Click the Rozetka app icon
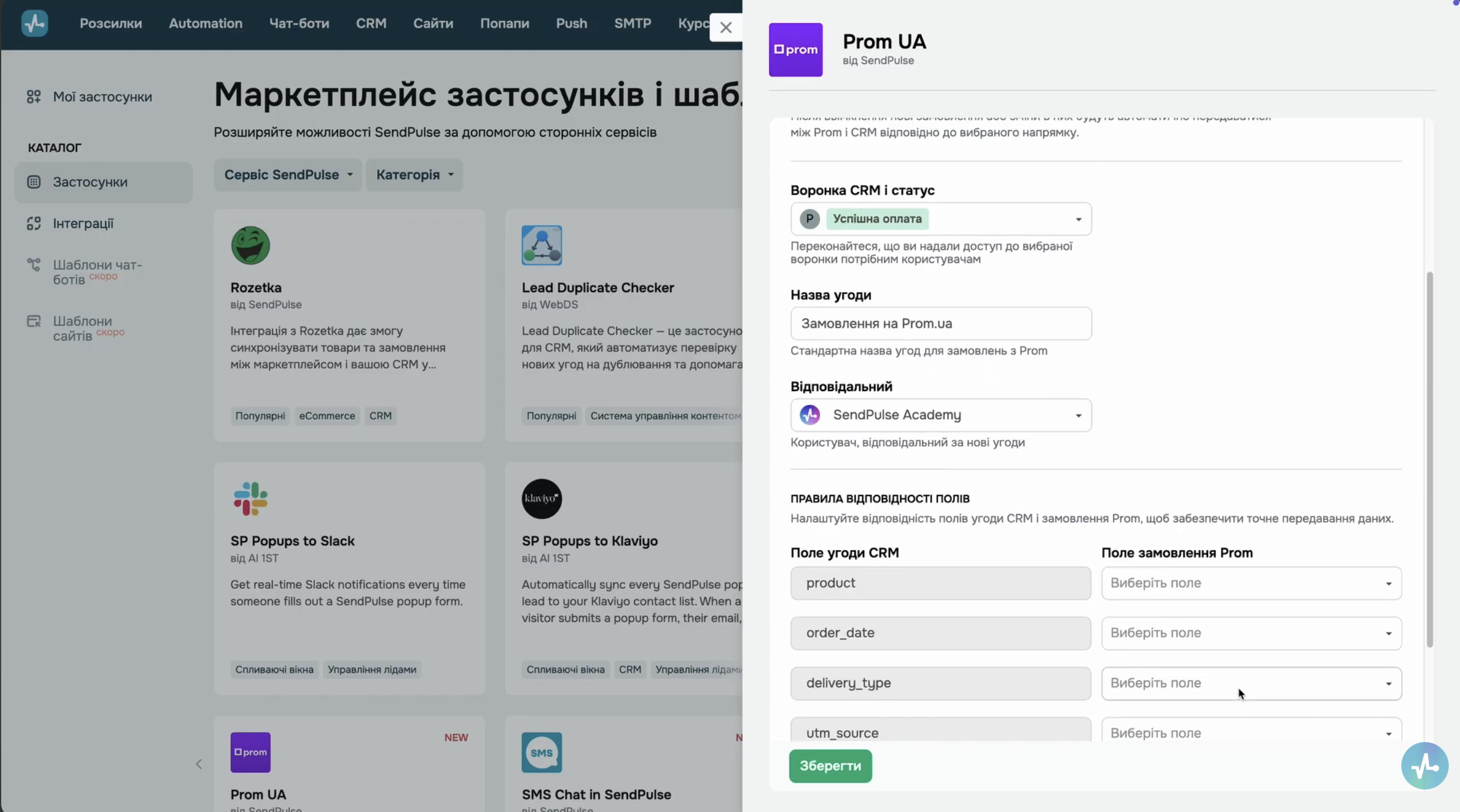Screen dimensions: 1460x812 click(250, 245)
